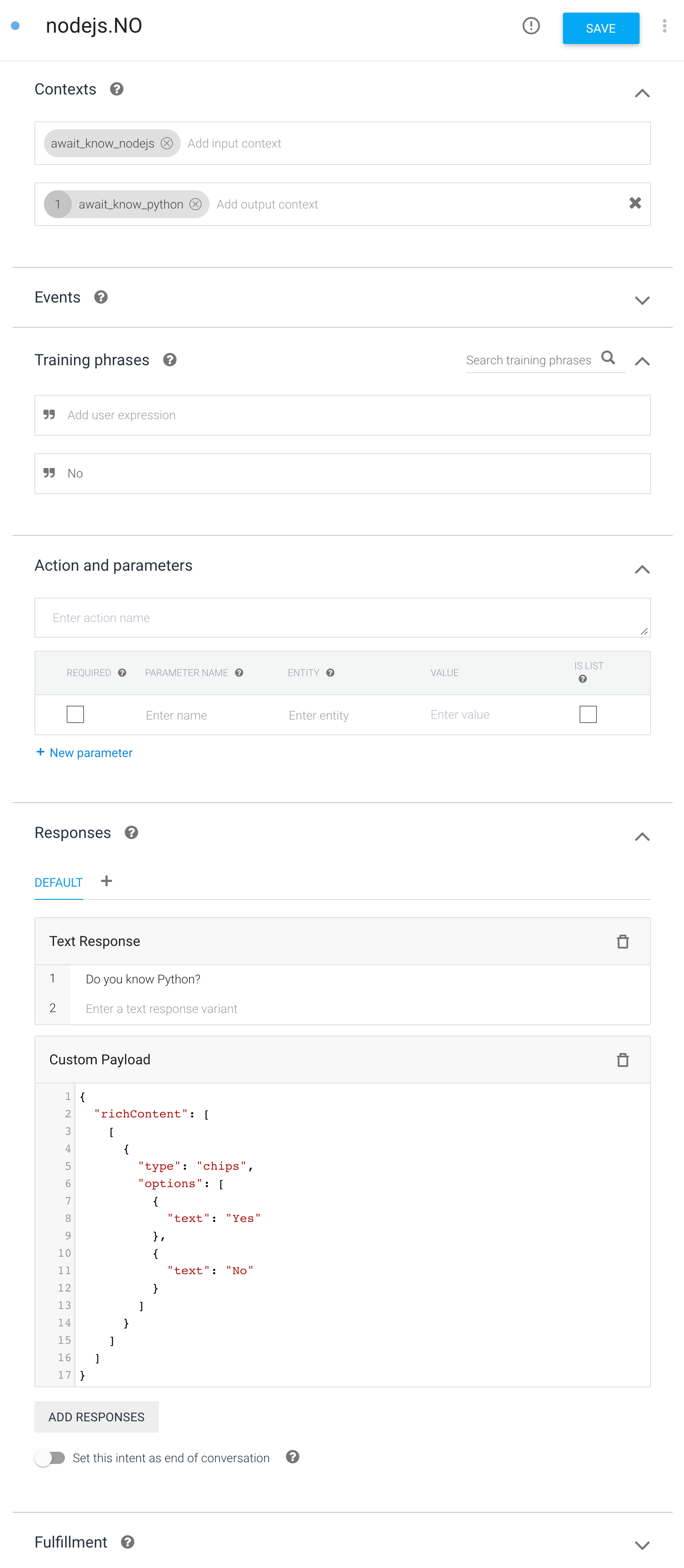Click the Add user expression field
The height and width of the screenshot is (1568, 684).
pyautogui.click(x=342, y=415)
